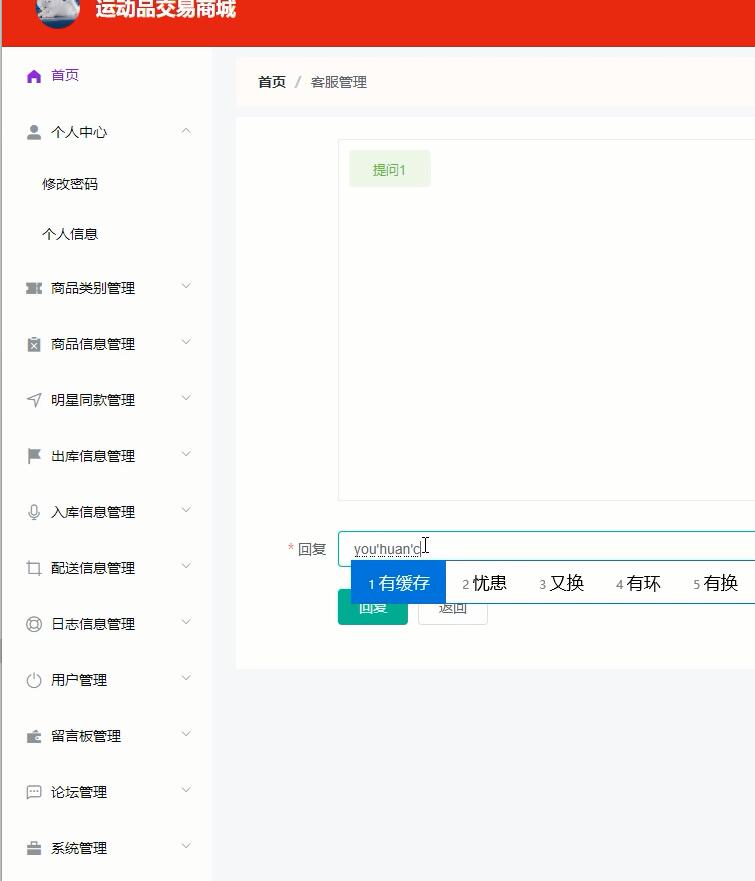Expand the 明星同款管理 chevron

(x=186, y=398)
